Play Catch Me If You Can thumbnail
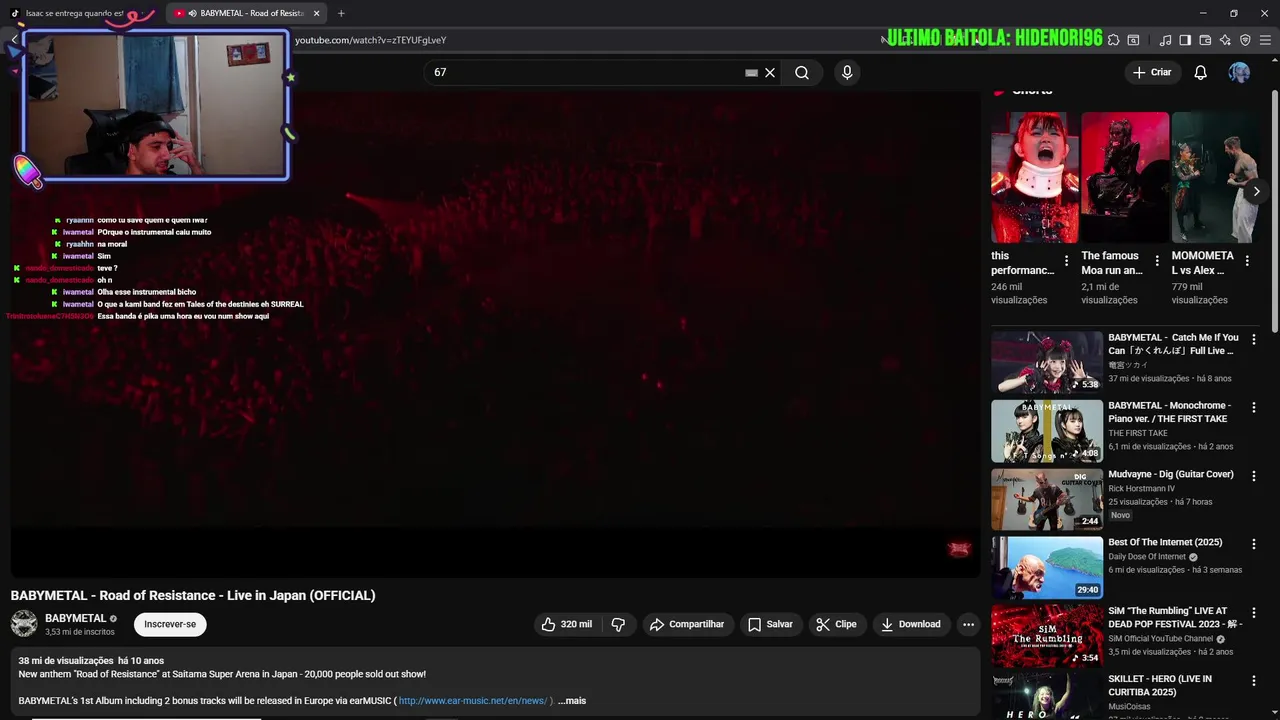 (x=1047, y=362)
